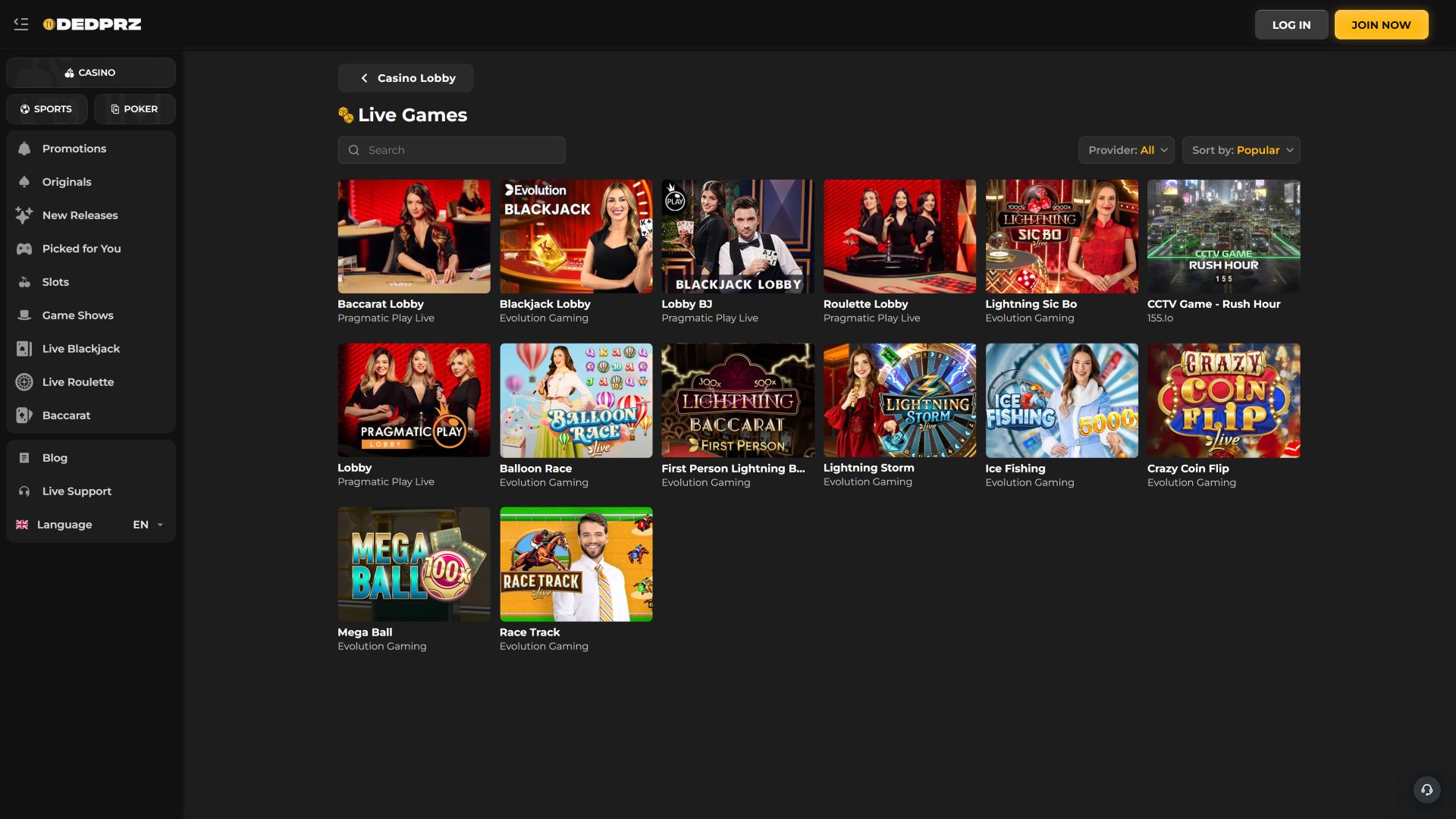1456x819 pixels.
Task: Focus the game Search field
Action: coord(451,150)
